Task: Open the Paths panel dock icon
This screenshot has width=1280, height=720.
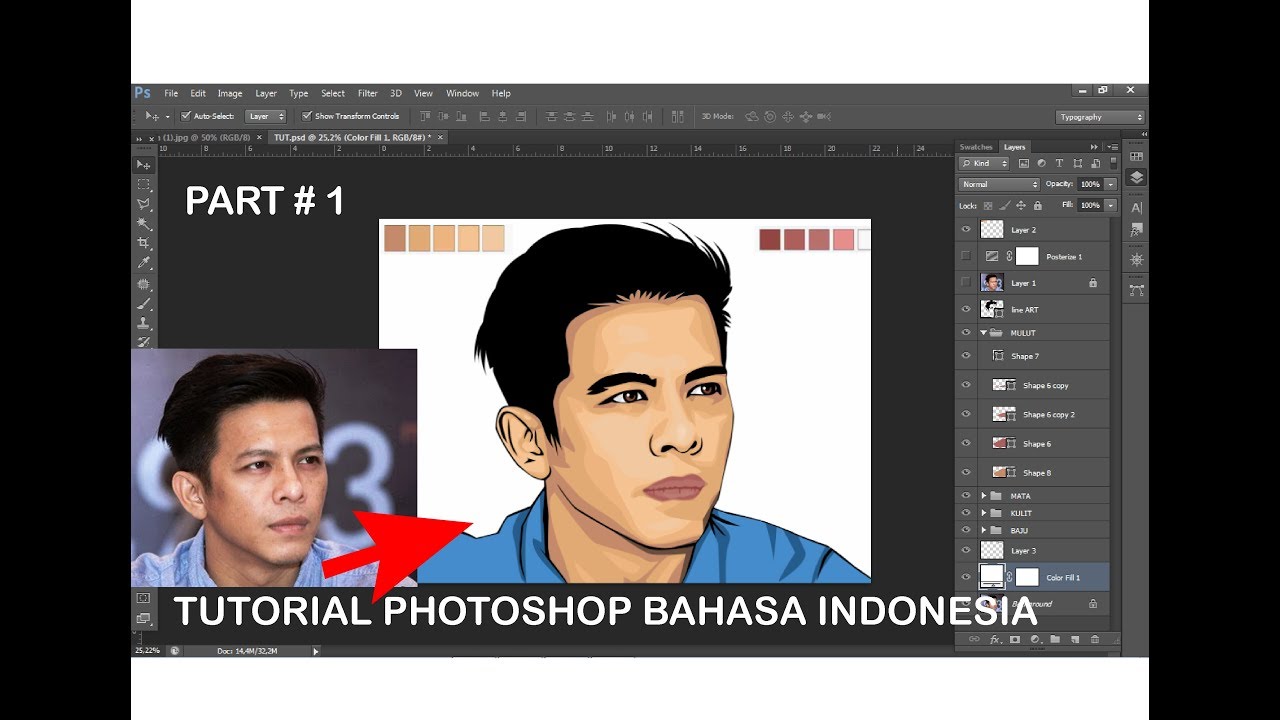Action: (x=1137, y=290)
